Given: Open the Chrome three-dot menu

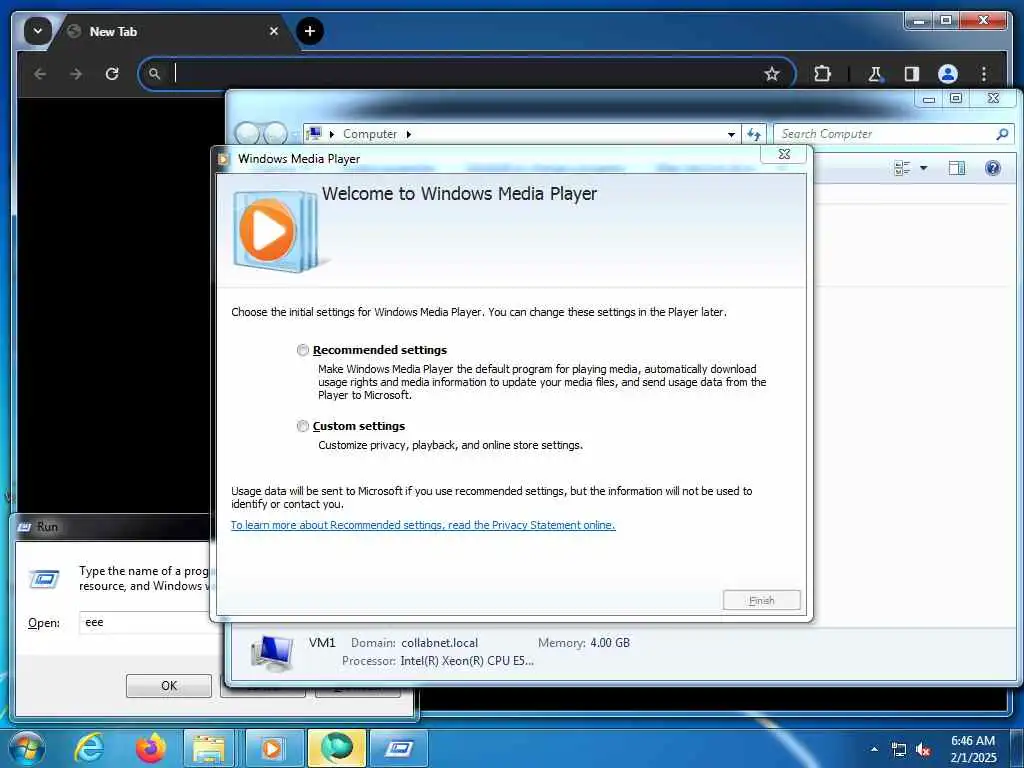Looking at the screenshot, I should click(984, 74).
